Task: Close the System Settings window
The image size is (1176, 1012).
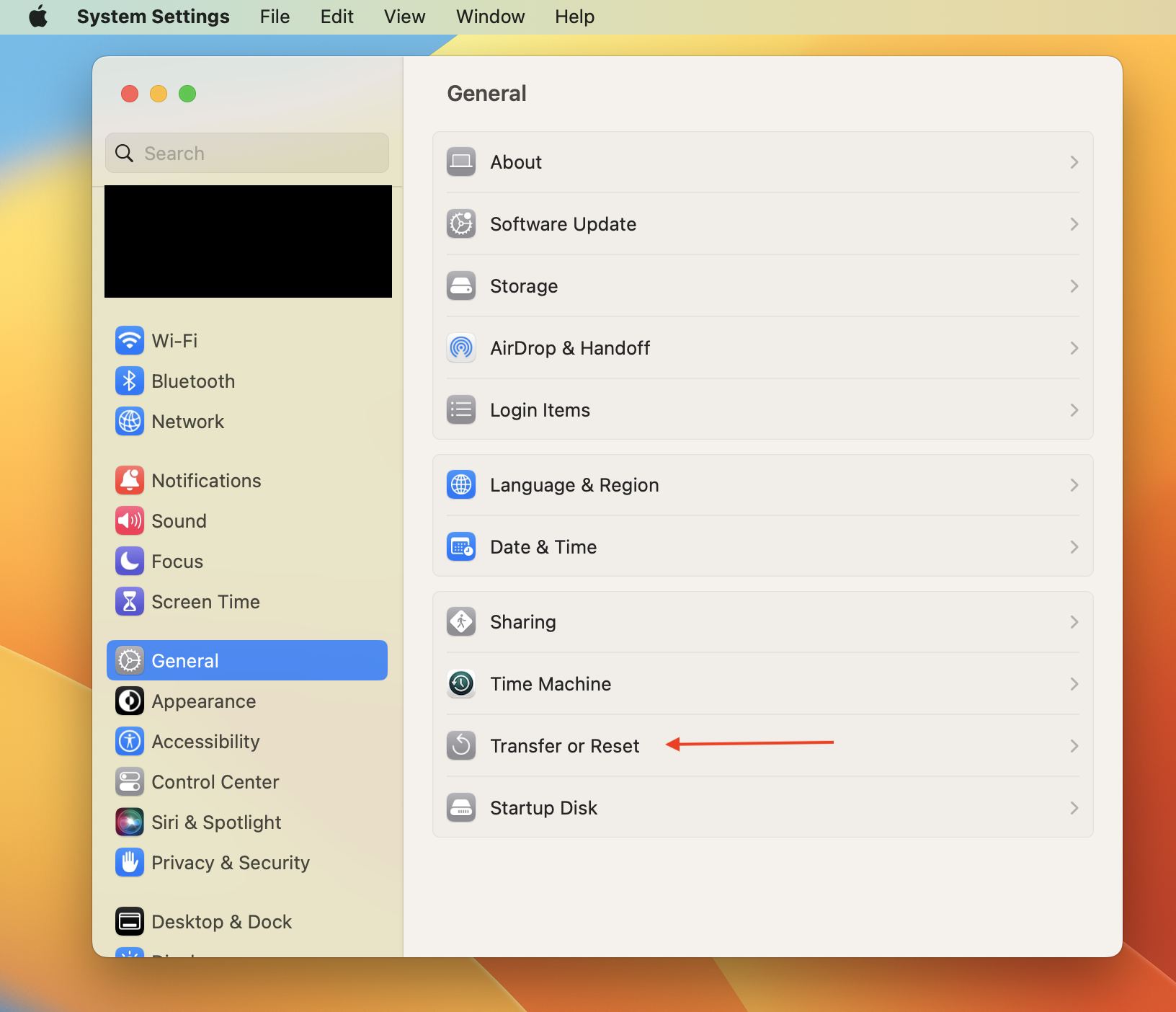Action: coord(130,94)
